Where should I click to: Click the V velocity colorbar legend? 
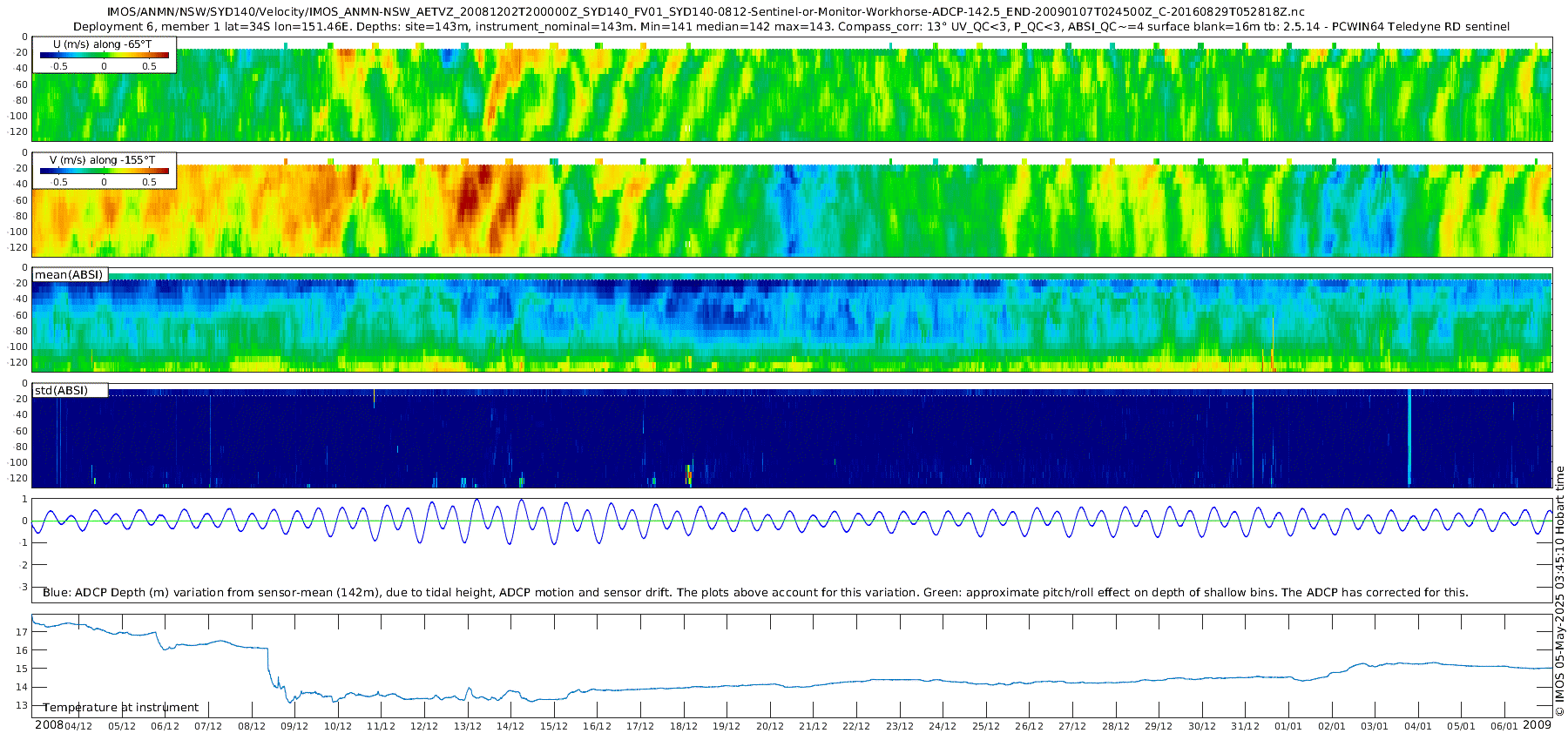pos(104,171)
